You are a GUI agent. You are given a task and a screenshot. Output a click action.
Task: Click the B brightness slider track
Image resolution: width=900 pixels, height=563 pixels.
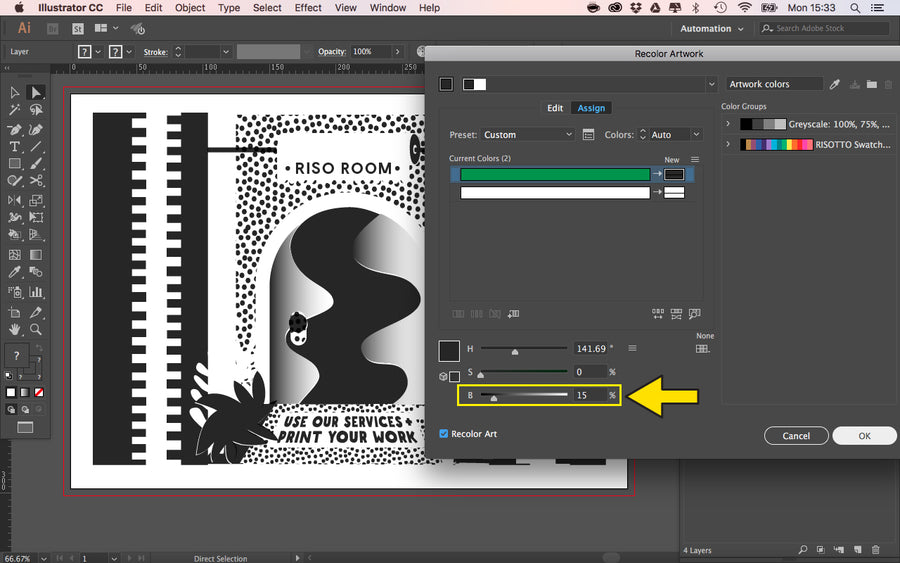tap(523, 395)
